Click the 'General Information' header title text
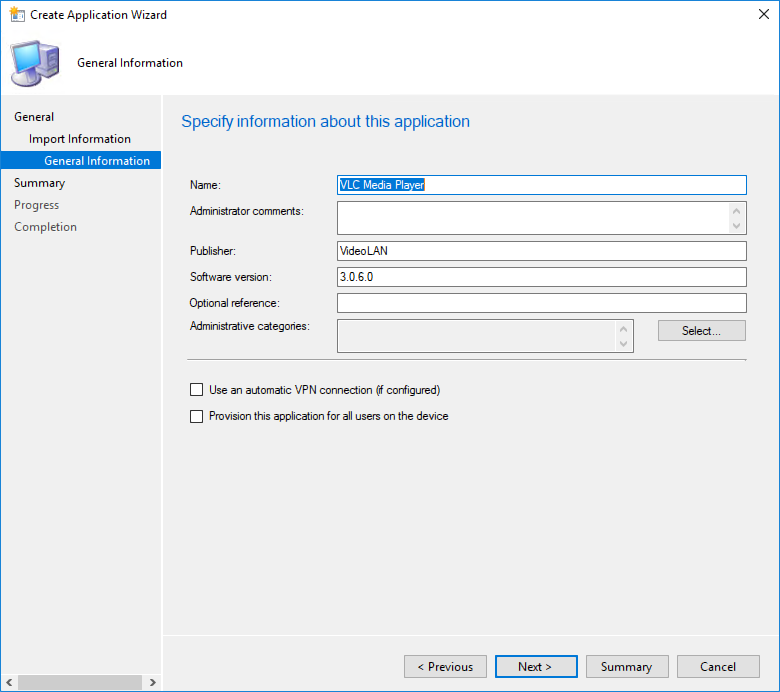Screen dimensions: 780x692 click(130, 63)
